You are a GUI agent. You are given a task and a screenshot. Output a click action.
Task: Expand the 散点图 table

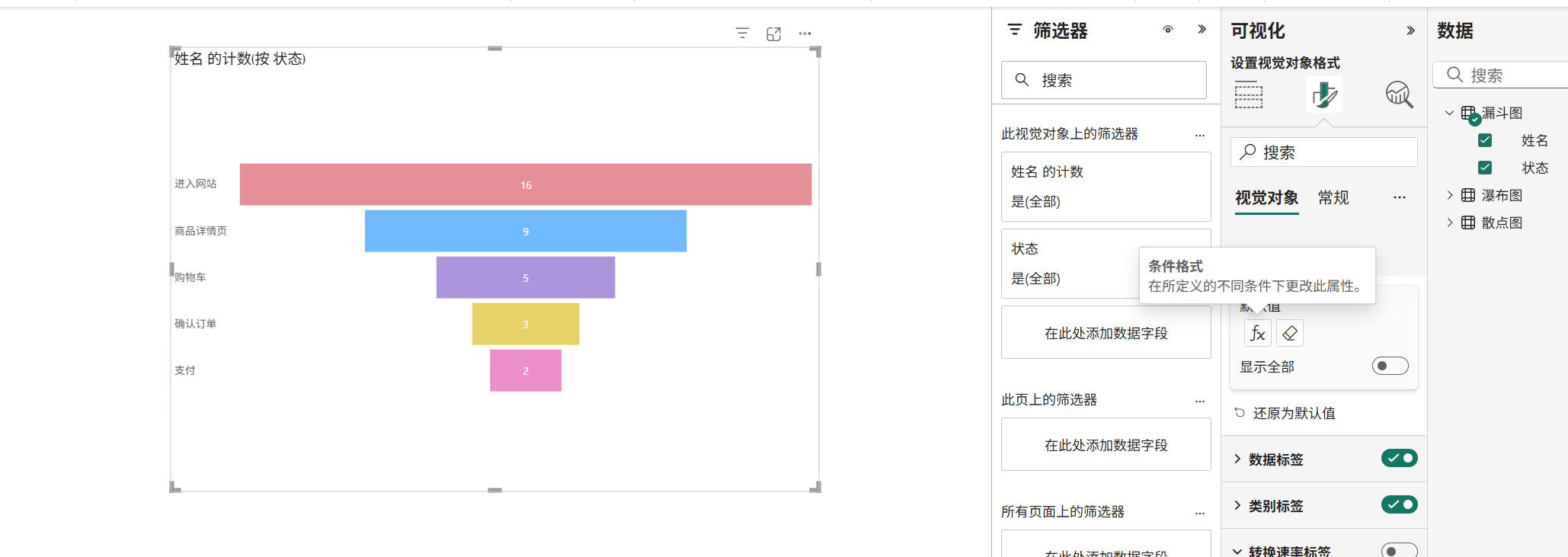click(x=1450, y=222)
